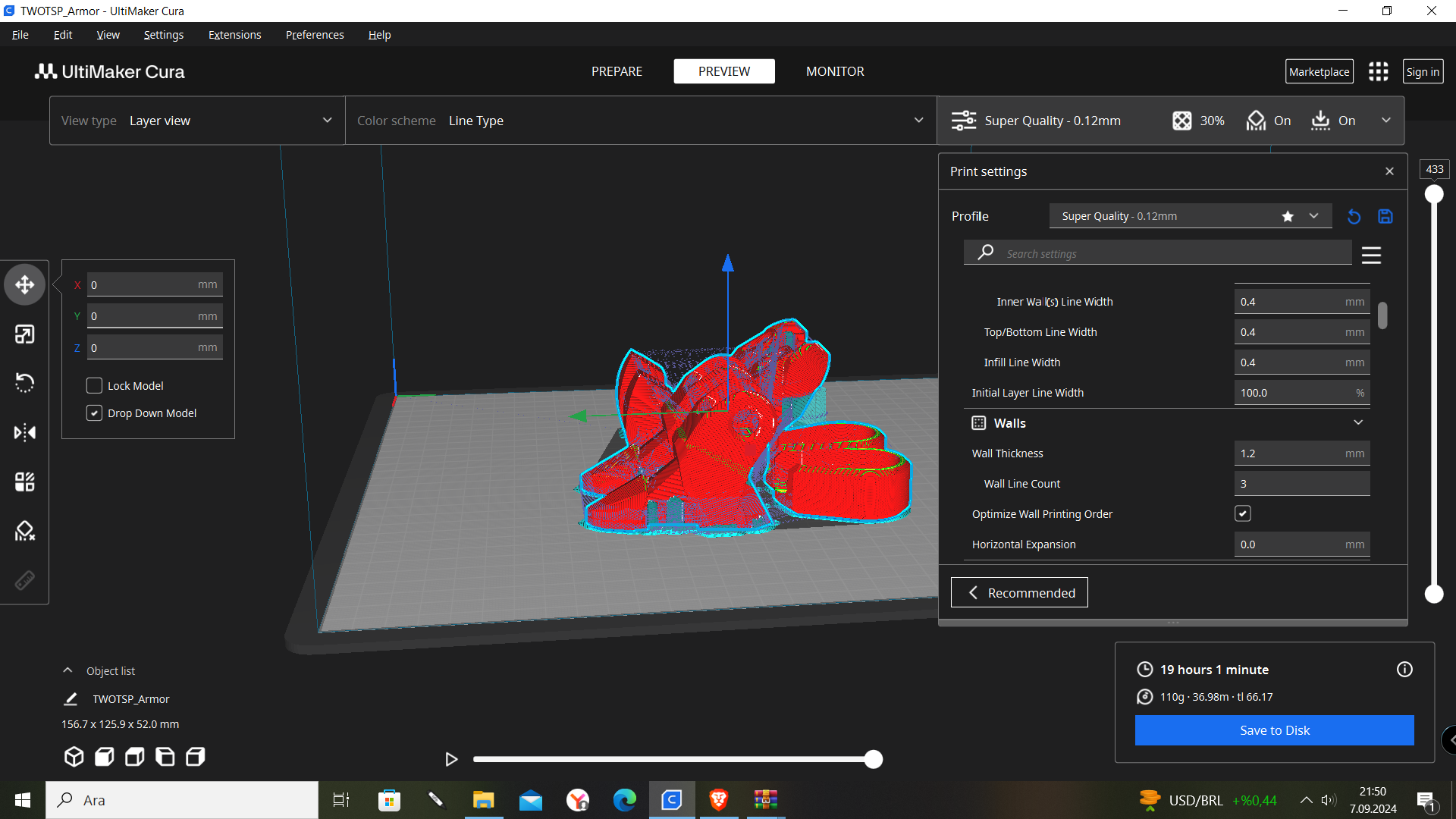Click the bottom layer slider handle
1456x819 pixels.
(x=1434, y=594)
